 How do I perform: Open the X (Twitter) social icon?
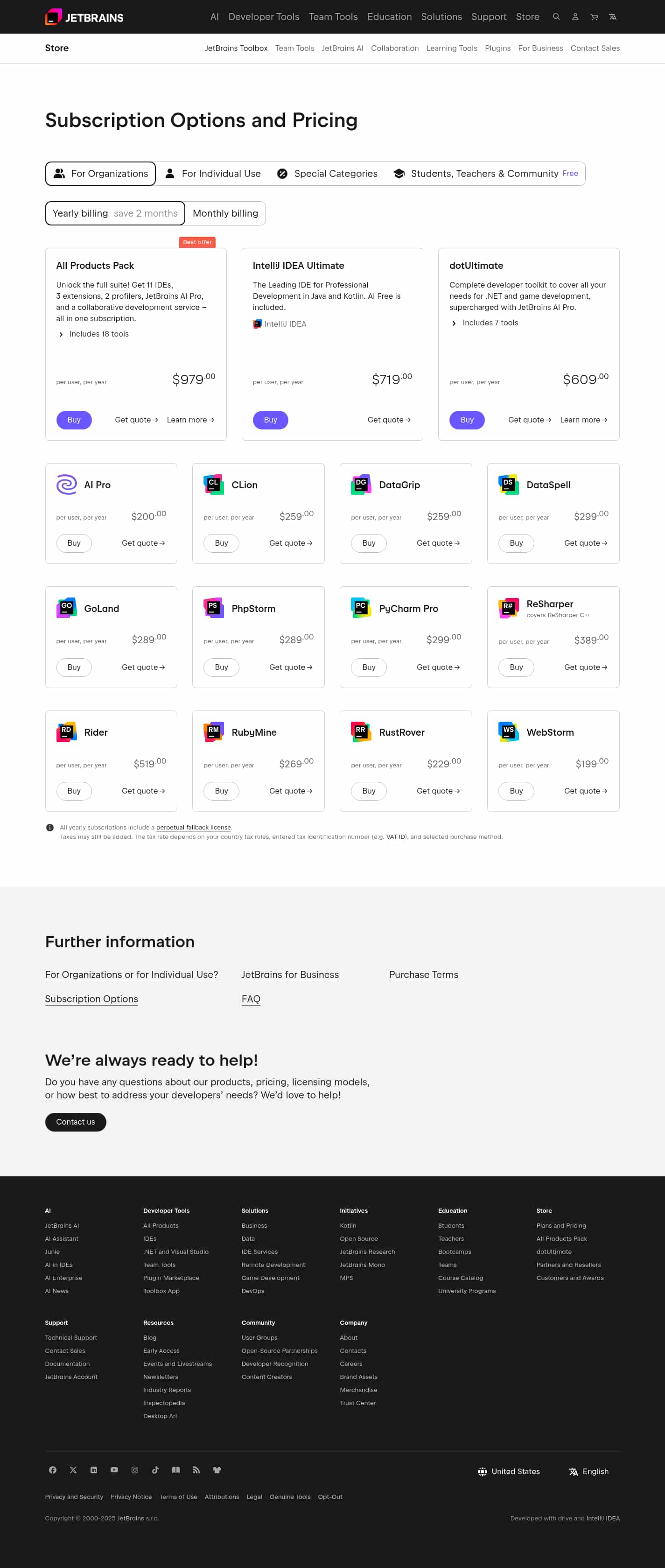[x=73, y=1470]
